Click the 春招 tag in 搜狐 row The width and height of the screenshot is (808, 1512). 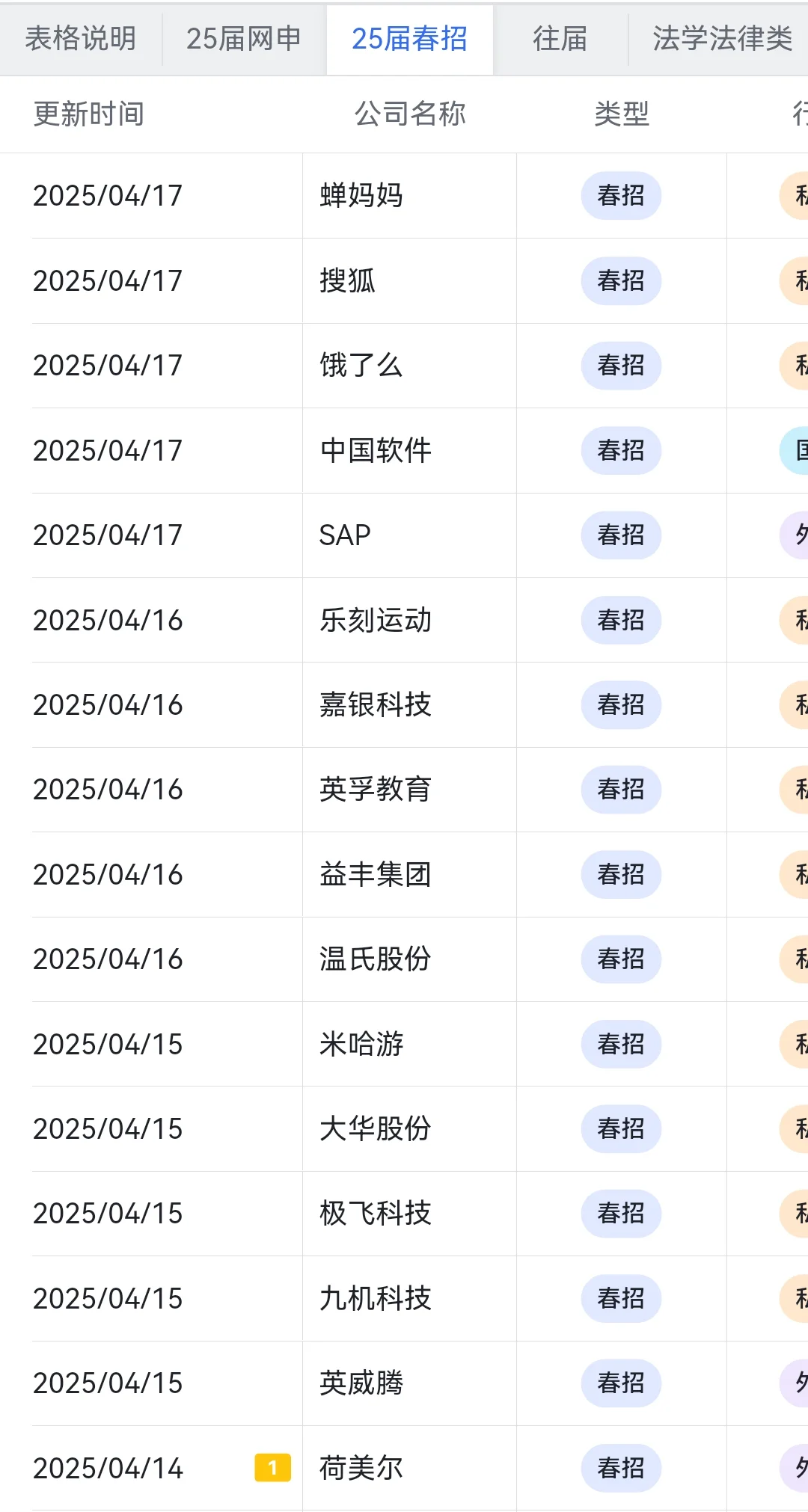tap(621, 280)
